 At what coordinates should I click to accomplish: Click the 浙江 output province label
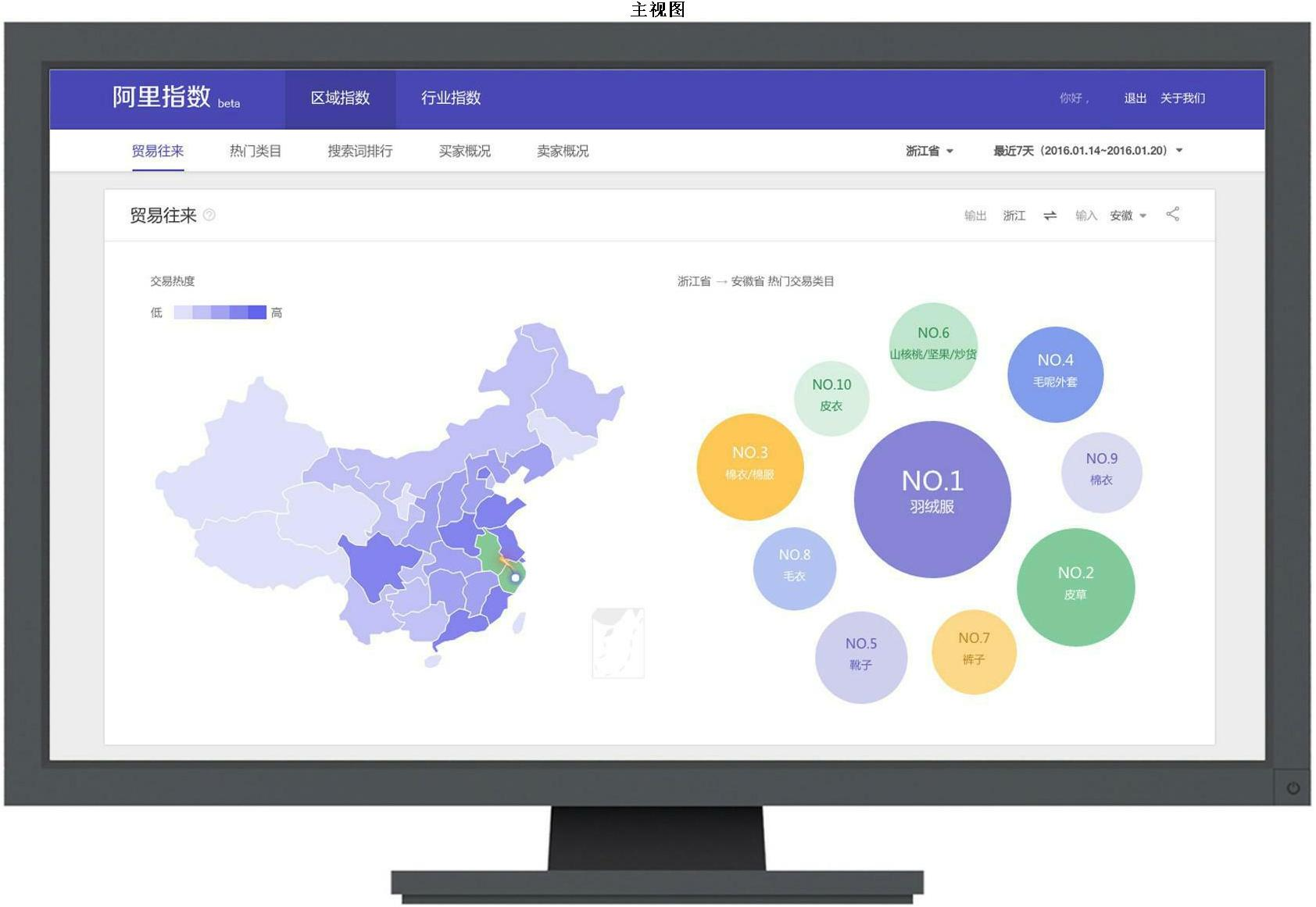pos(1014,216)
